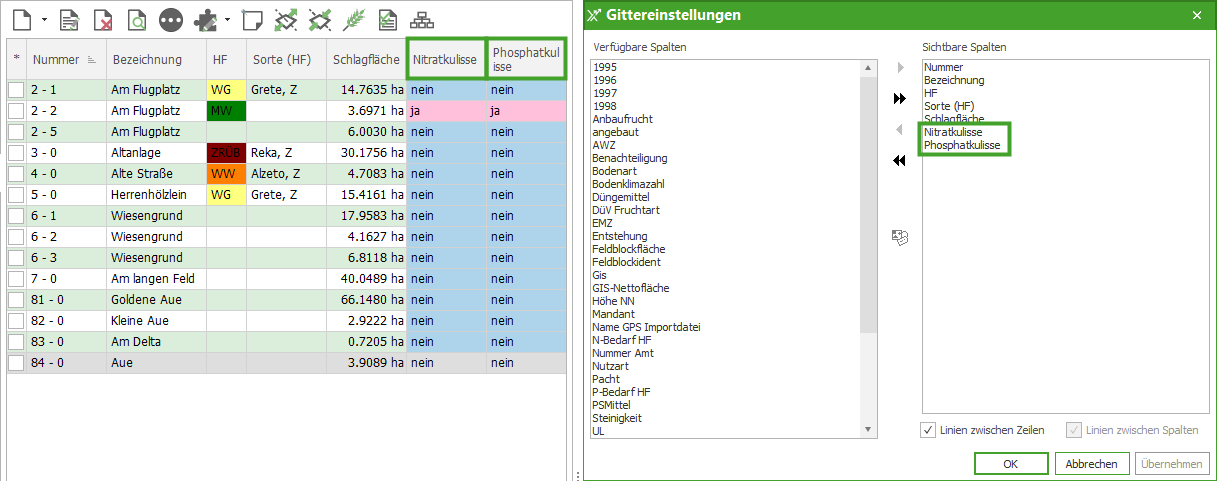Click the hierarchy structure icon in toolbar
The height and width of the screenshot is (481, 1217).
(422, 19)
